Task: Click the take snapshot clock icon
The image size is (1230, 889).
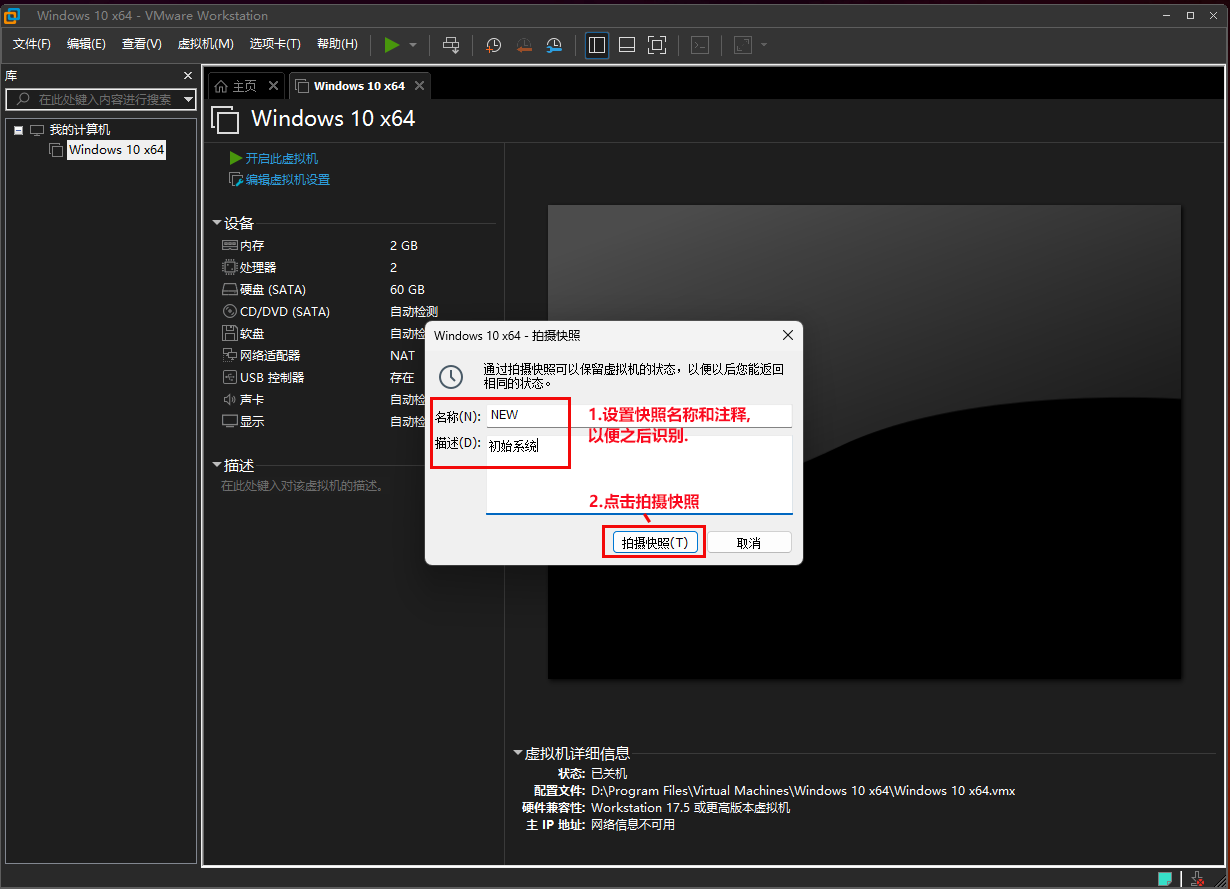Action: [x=493, y=45]
